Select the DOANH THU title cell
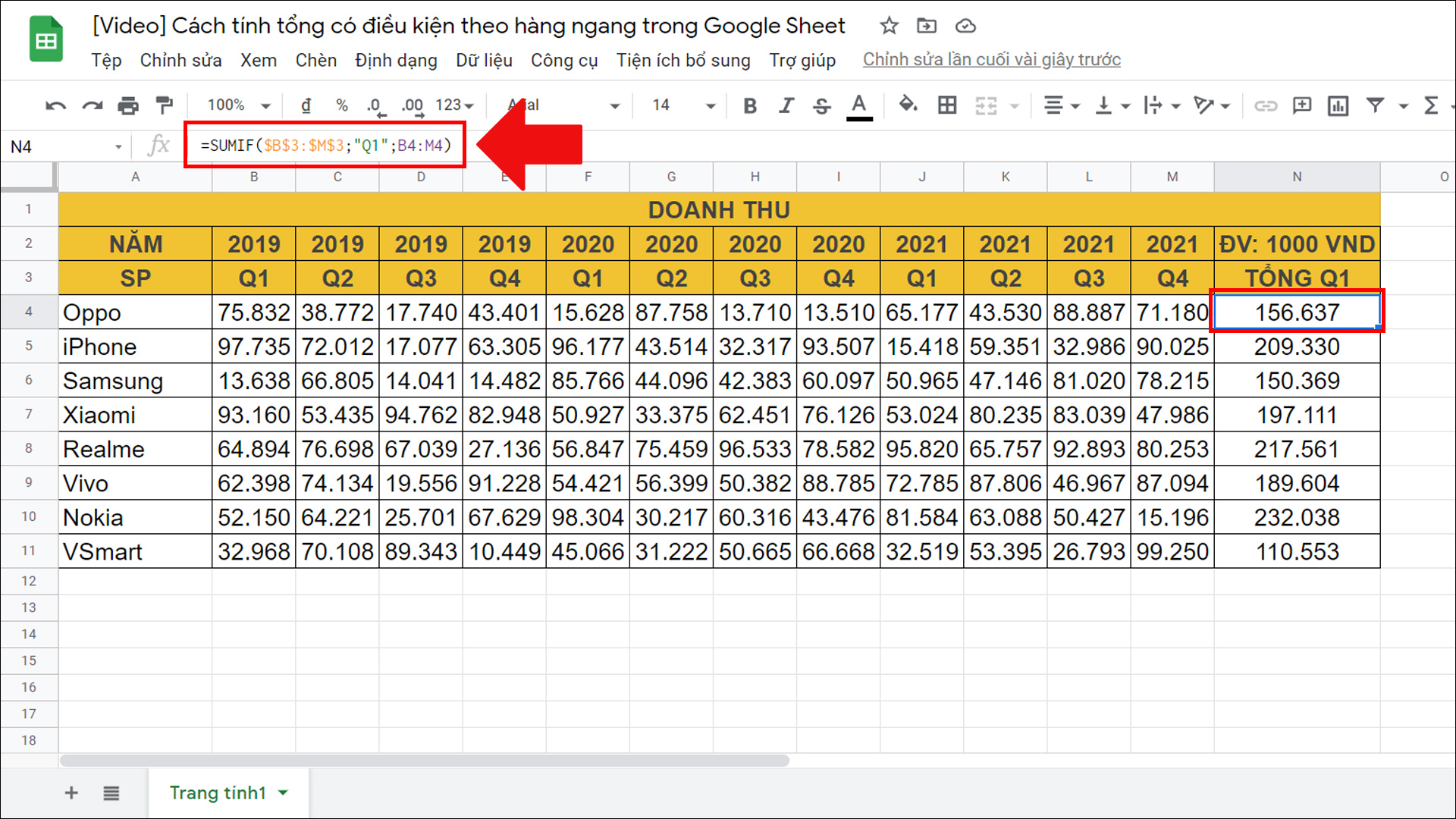Viewport: 1456px width, 819px height. pos(719,209)
